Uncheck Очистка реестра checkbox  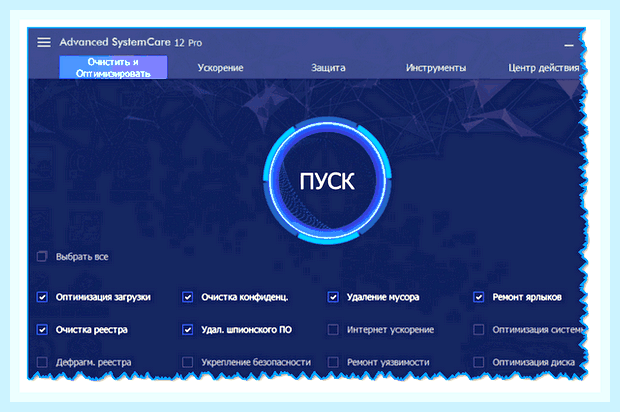(42, 329)
